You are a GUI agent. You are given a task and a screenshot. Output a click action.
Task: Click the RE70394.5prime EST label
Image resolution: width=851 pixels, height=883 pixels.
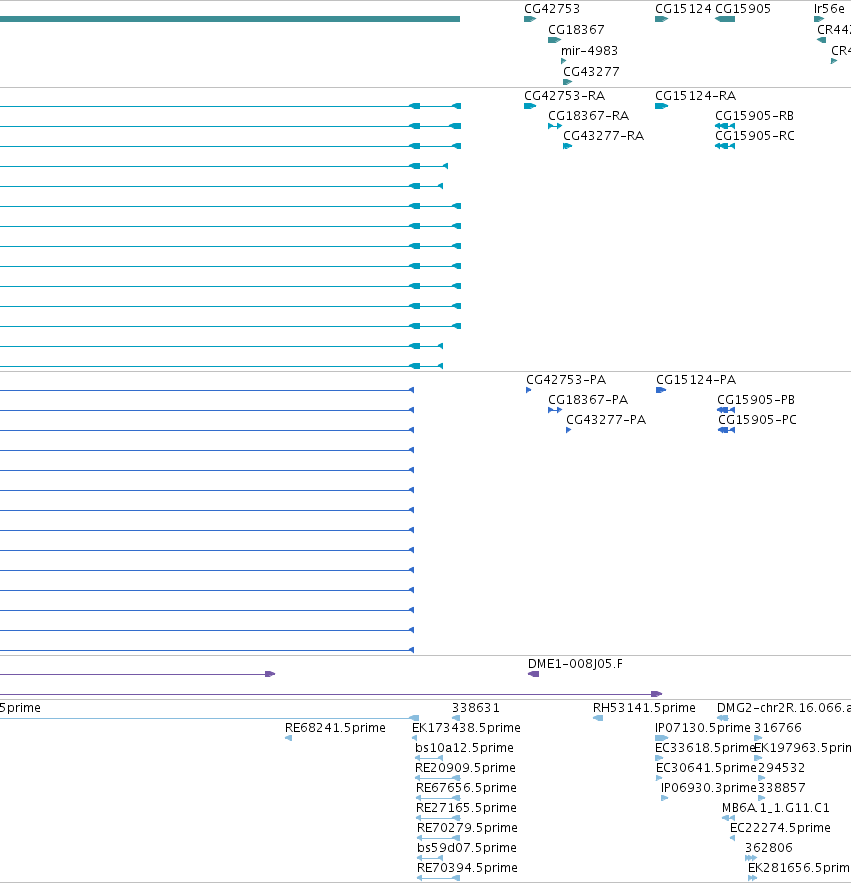[x=467, y=868]
